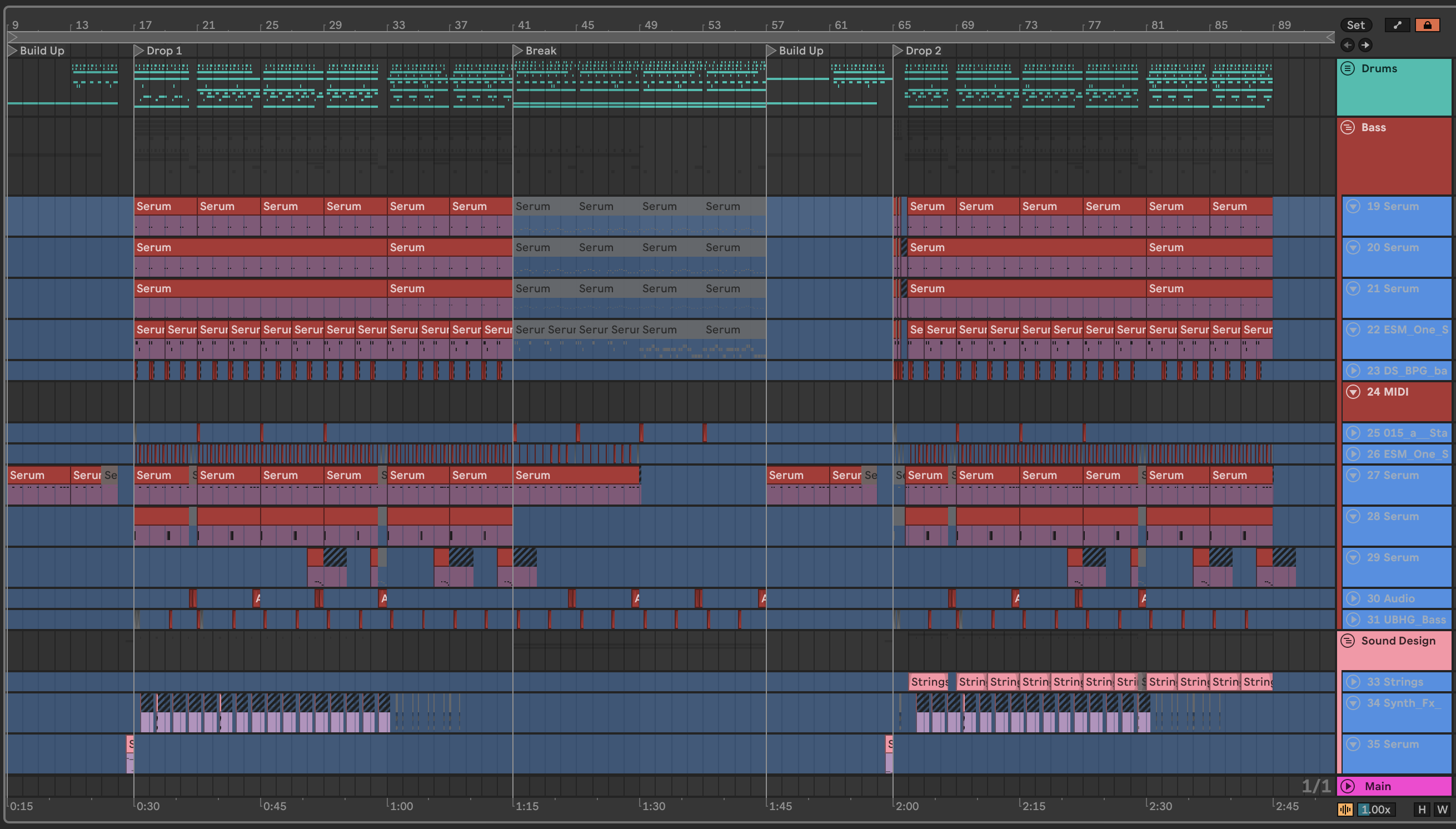This screenshot has height=829, width=1456.
Task: Fold the 19 Serum track
Action: pyautogui.click(x=1353, y=206)
